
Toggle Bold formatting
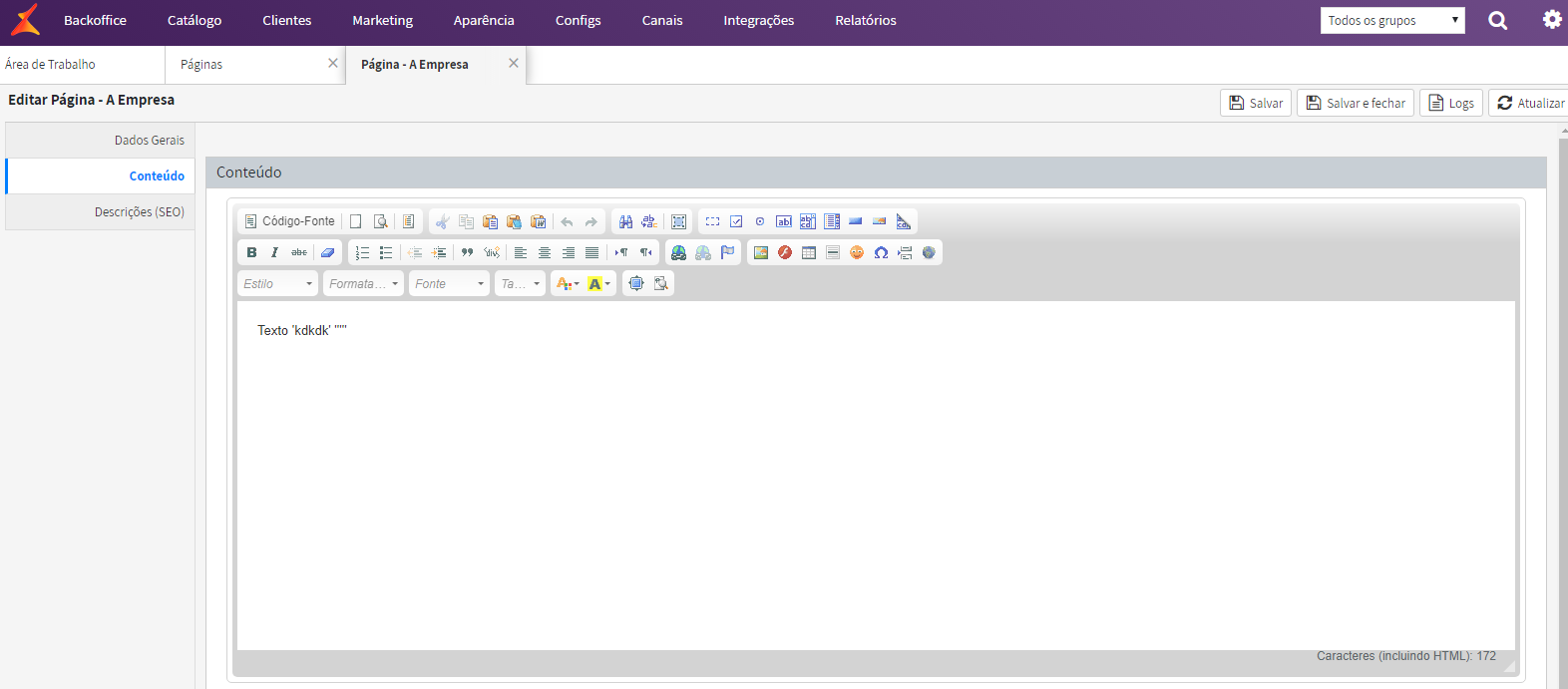[251, 252]
